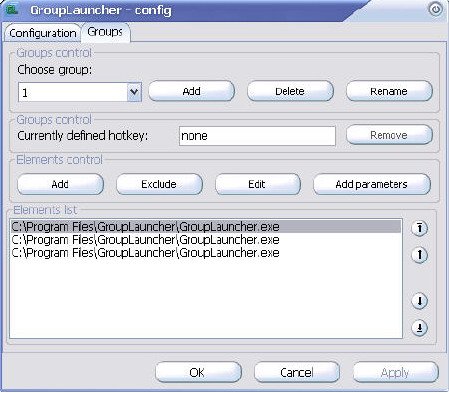Move selected element to bottom of list
Image resolution: width=449 pixels, height=393 pixels.
419,328
